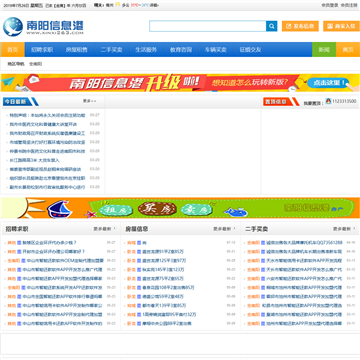The width and height of the screenshot is (360, 360).
Task: Open the 商家入驻 orange button
Action: click(x=341, y=26)
